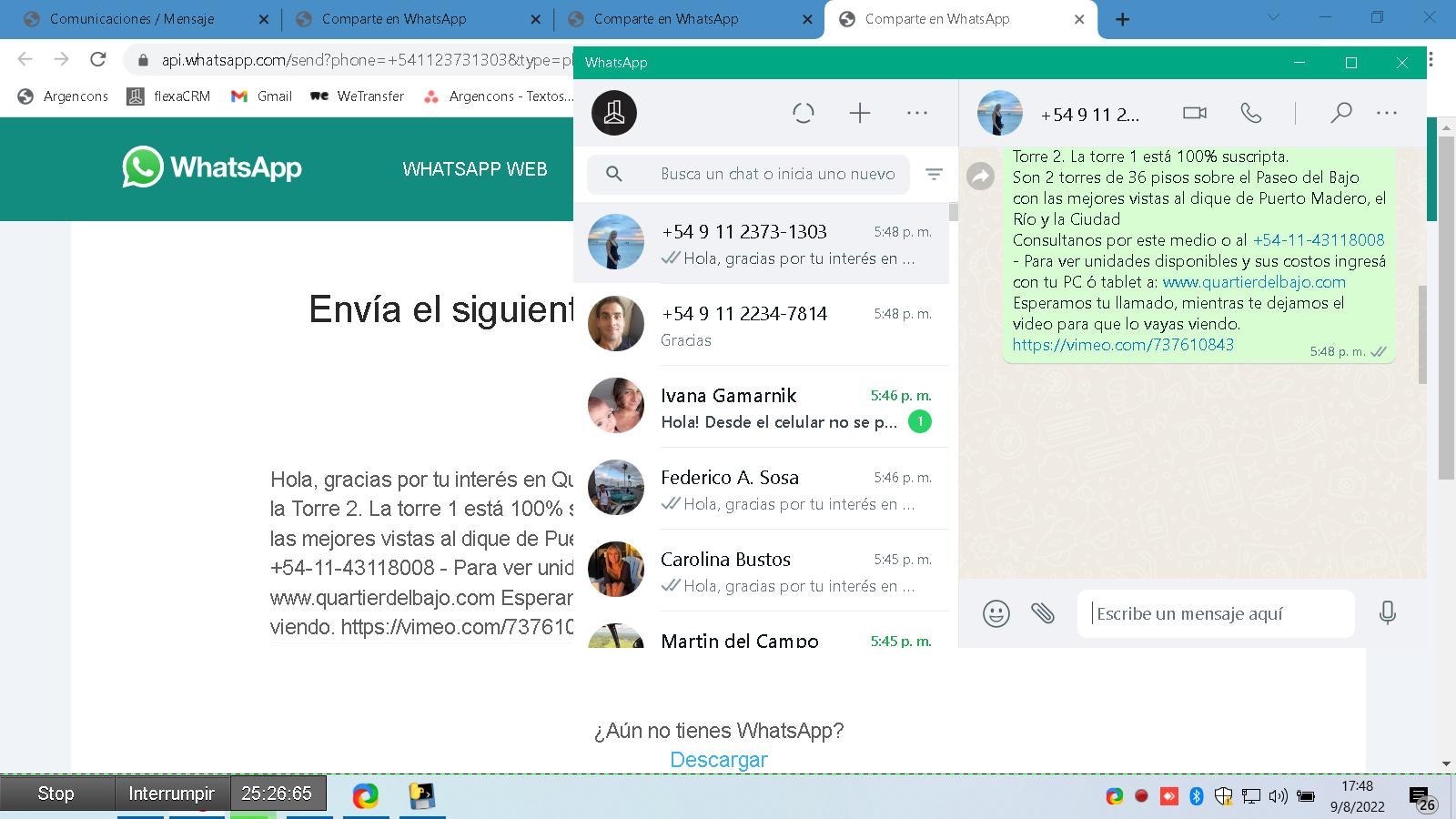Click contact name in conversation header
1456x819 pixels.
[1089, 115]
